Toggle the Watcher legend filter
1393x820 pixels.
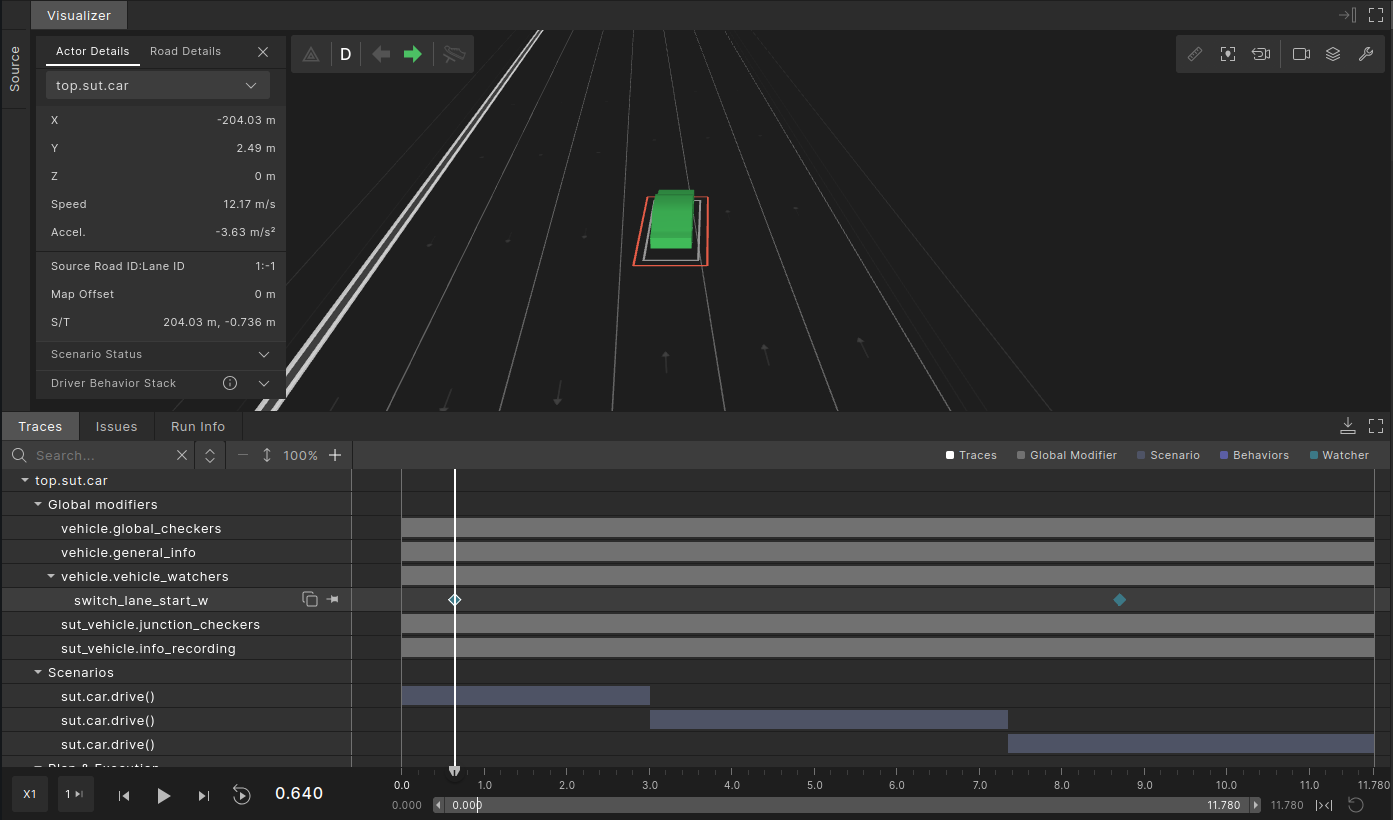pos(1338,455)
